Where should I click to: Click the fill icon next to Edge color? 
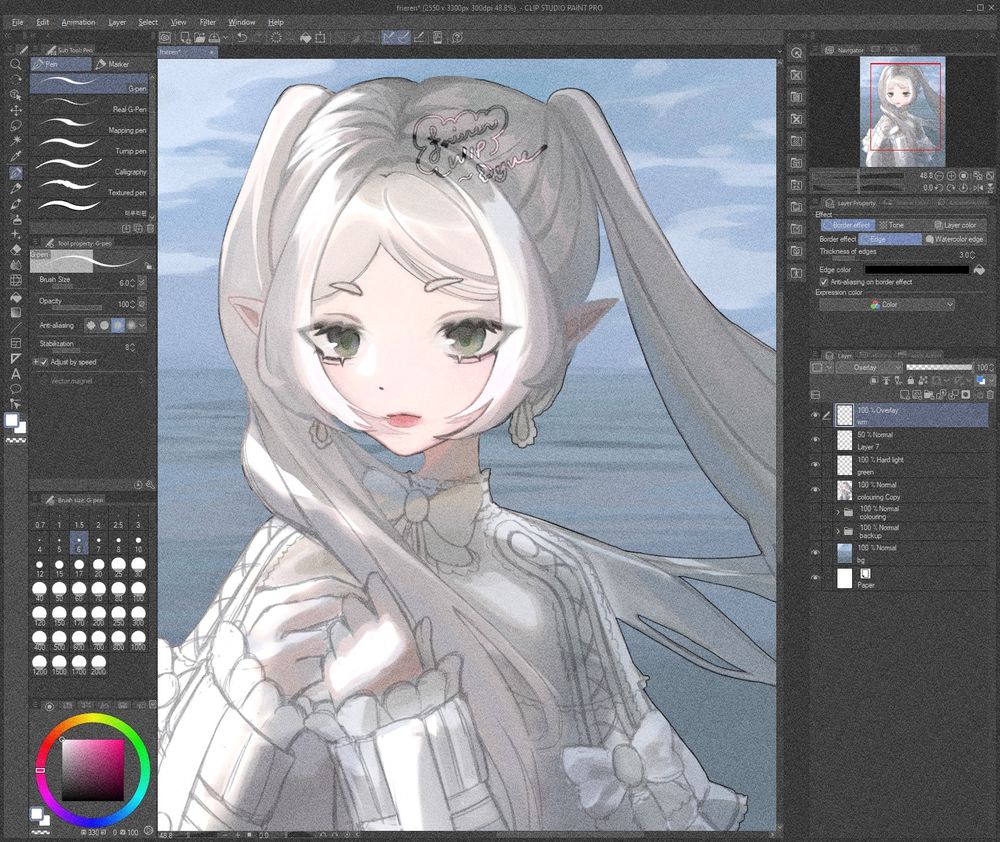979,270
